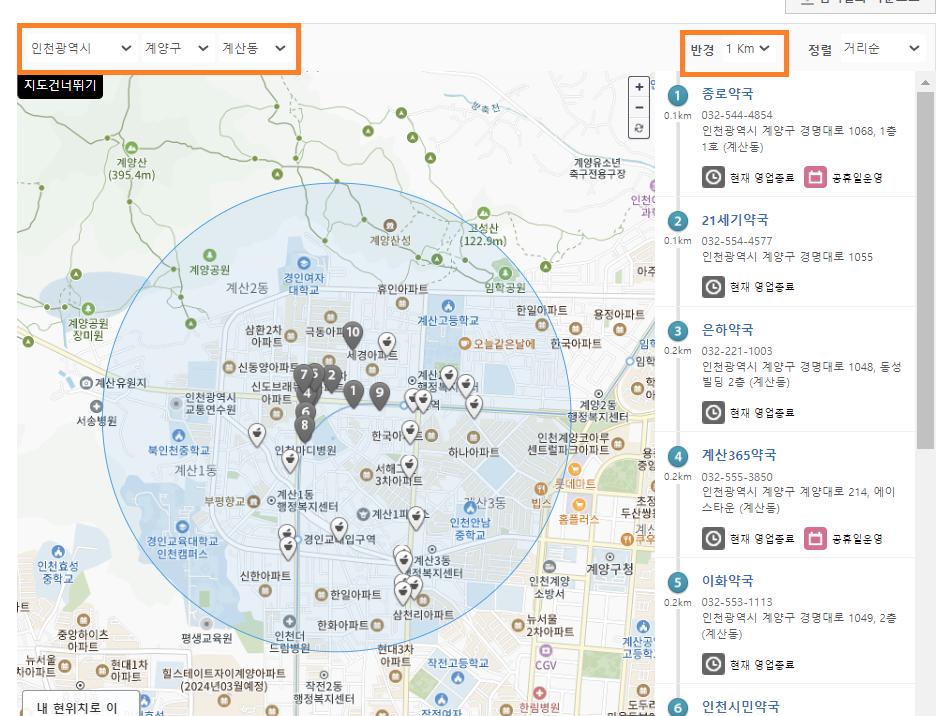947x716 pixels.
Task: Click the zoom out icon on the map
Action: (x=638, y=106)
